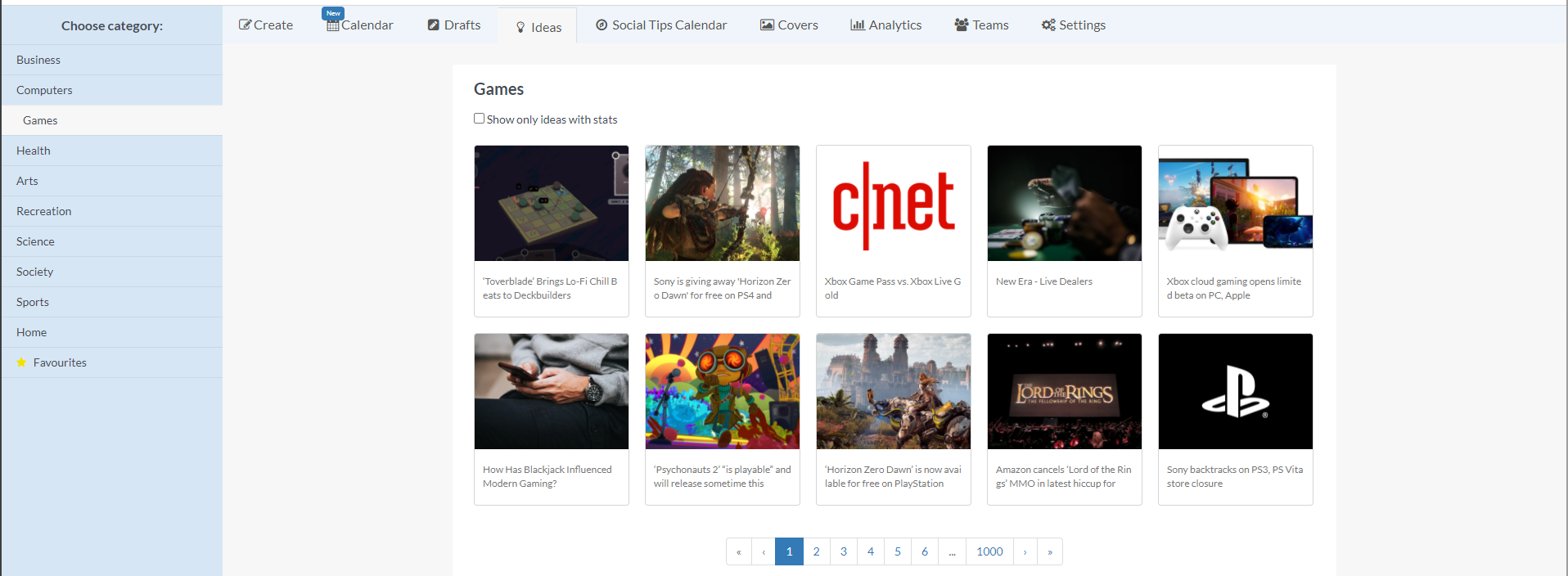1568x576 pixels.
Task: Click the Favourites star icon
Action: (22, 362)
